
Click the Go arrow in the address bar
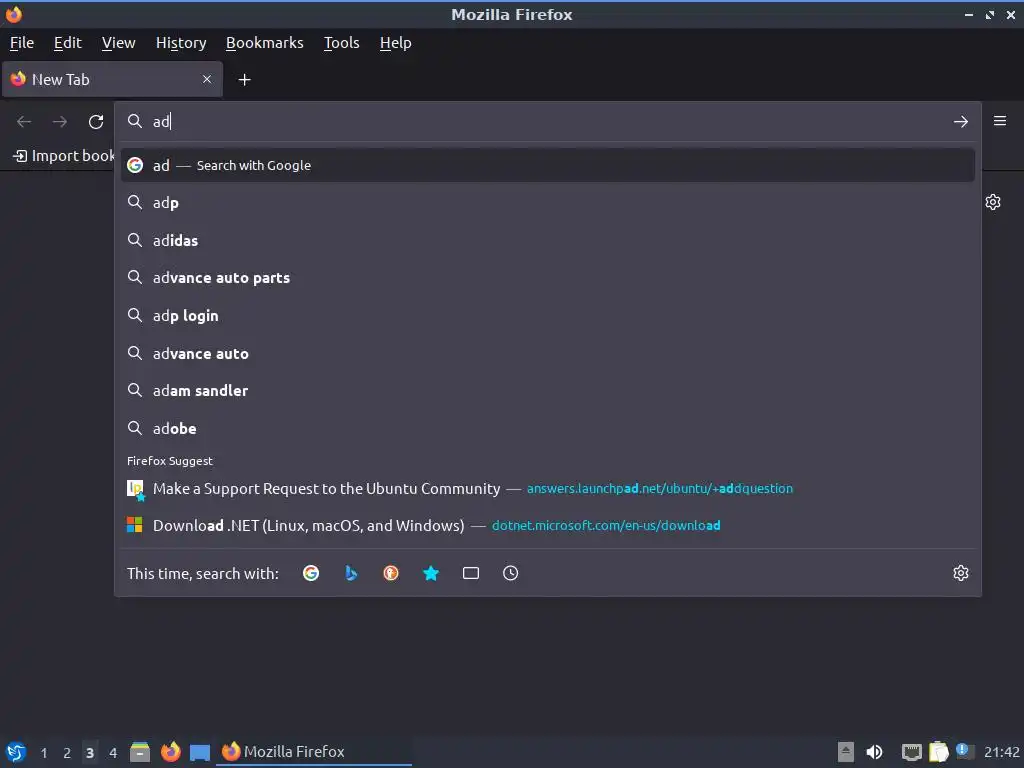click(960, 121)
